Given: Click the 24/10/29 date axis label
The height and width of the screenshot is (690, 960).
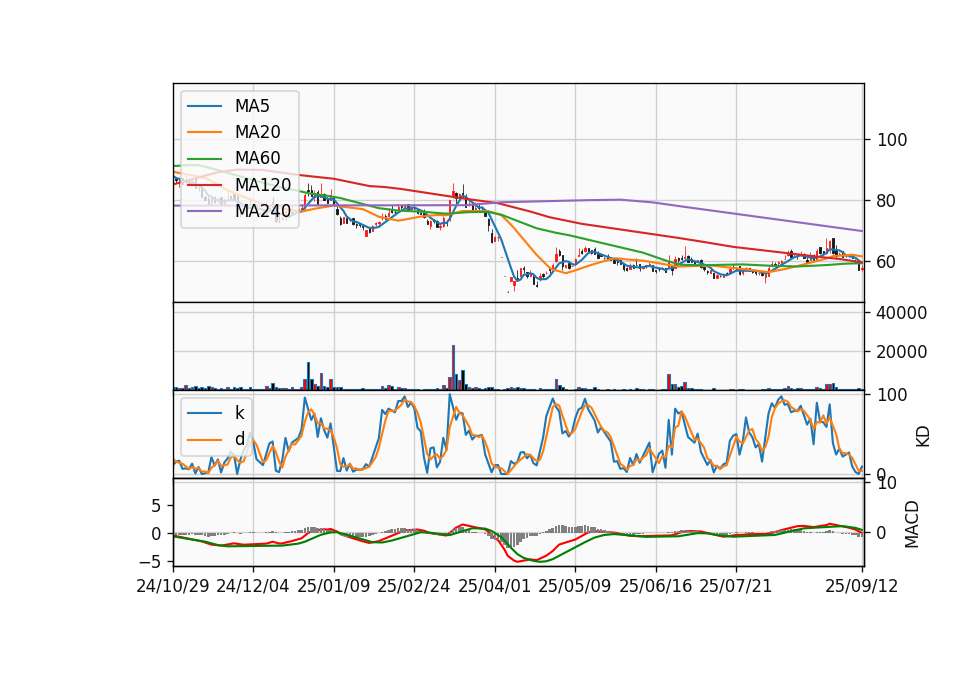Looking at the screenshot, I should [x=173, y=586].
